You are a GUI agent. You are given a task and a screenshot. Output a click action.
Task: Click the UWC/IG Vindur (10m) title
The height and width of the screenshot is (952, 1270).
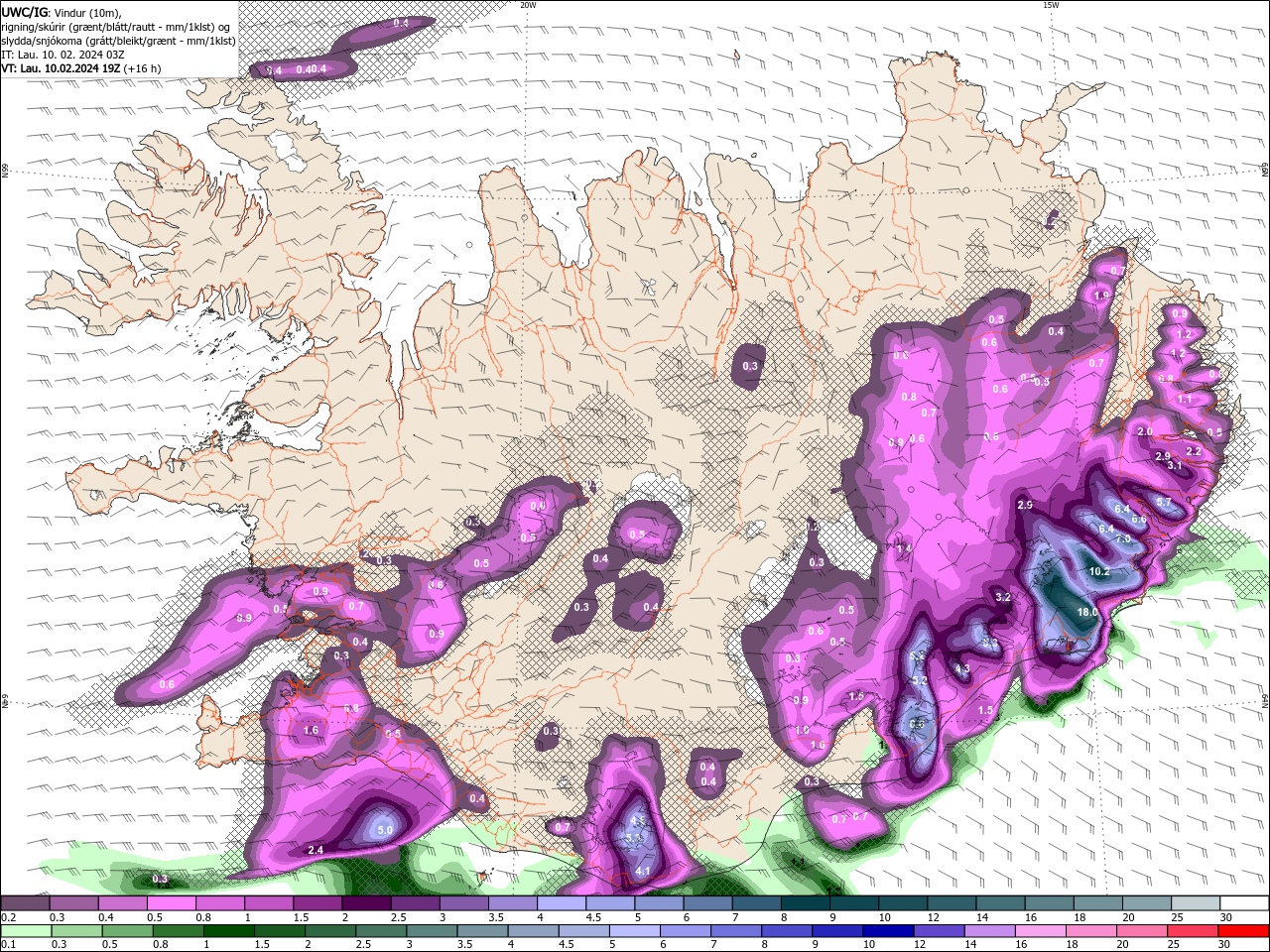[62, 11]
